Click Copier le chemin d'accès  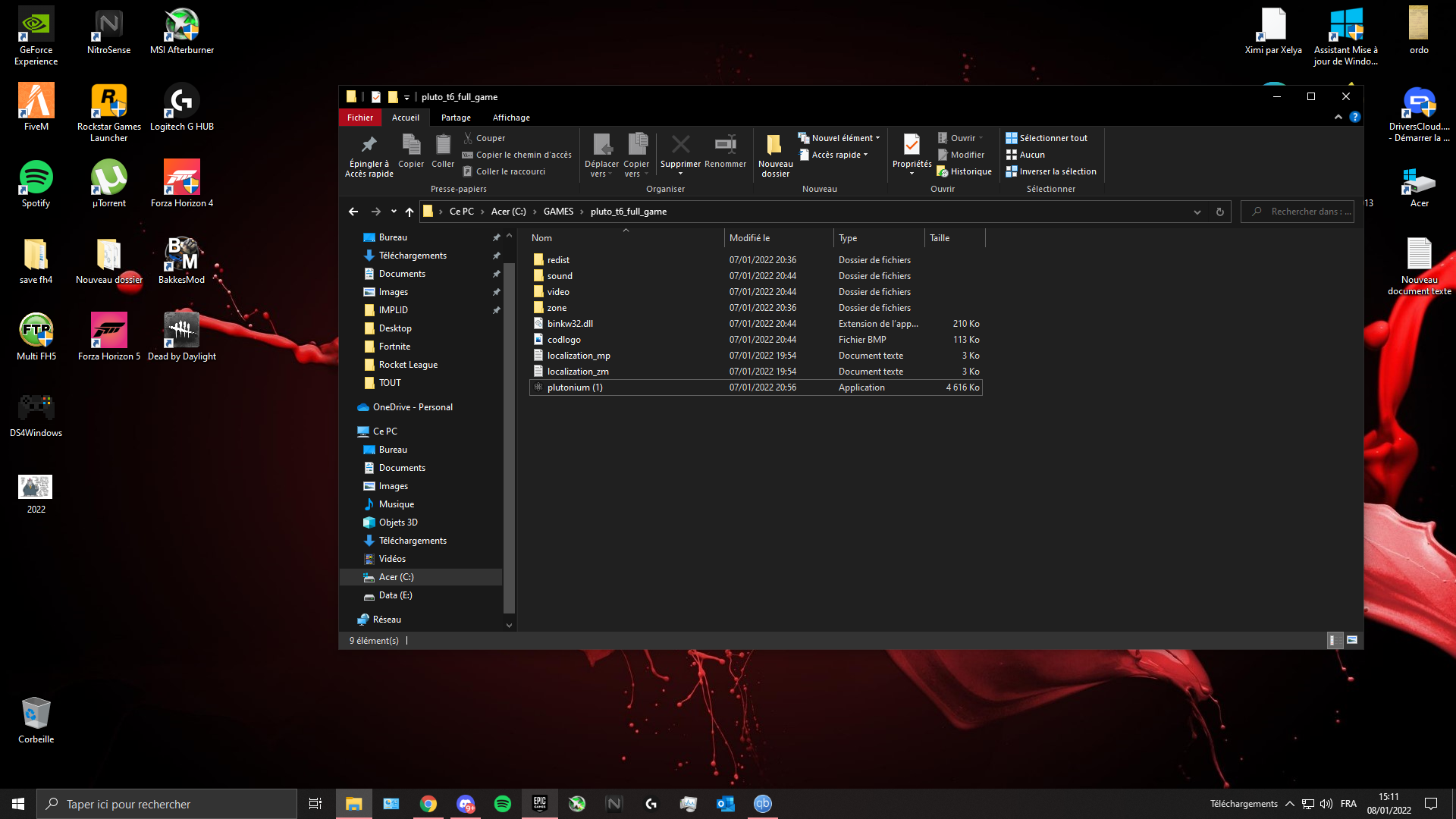coord(516,155)
